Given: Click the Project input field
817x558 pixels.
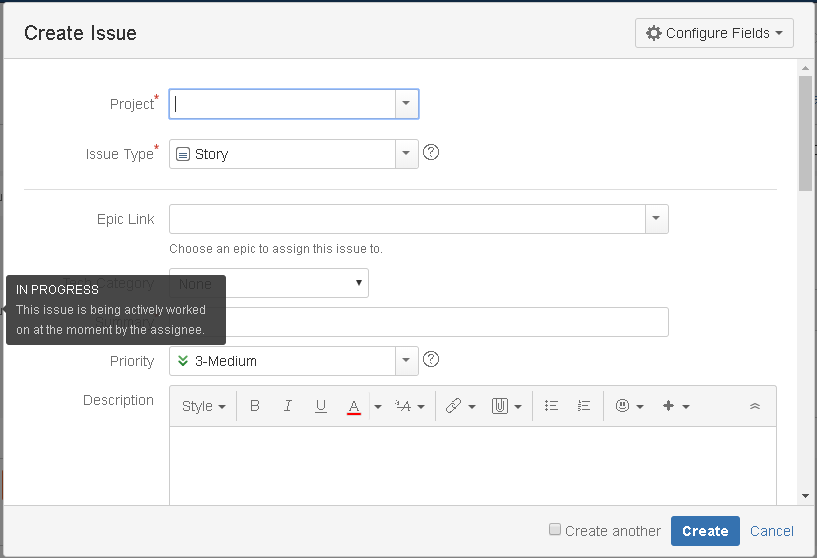Looking at the screenshot, I should (282, 104).
